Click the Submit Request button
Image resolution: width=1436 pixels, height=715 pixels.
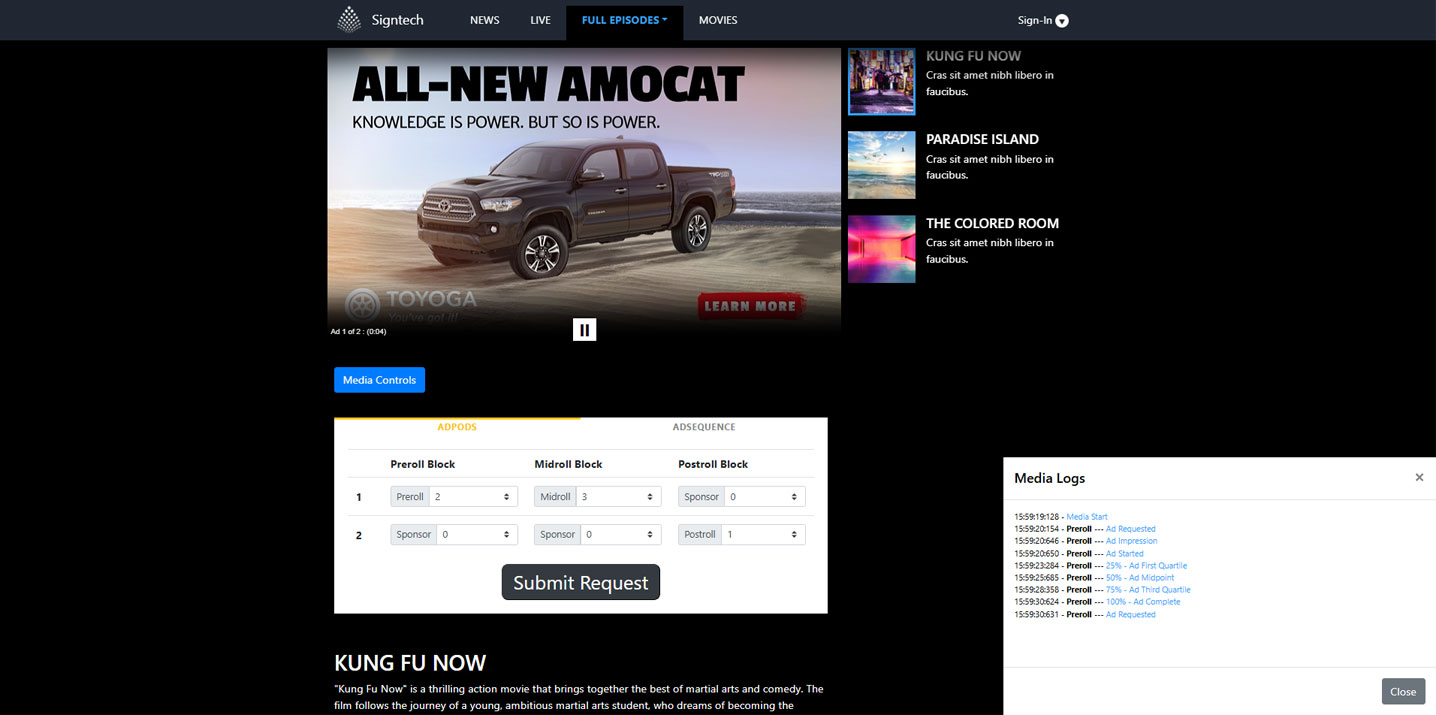point(581,582)
